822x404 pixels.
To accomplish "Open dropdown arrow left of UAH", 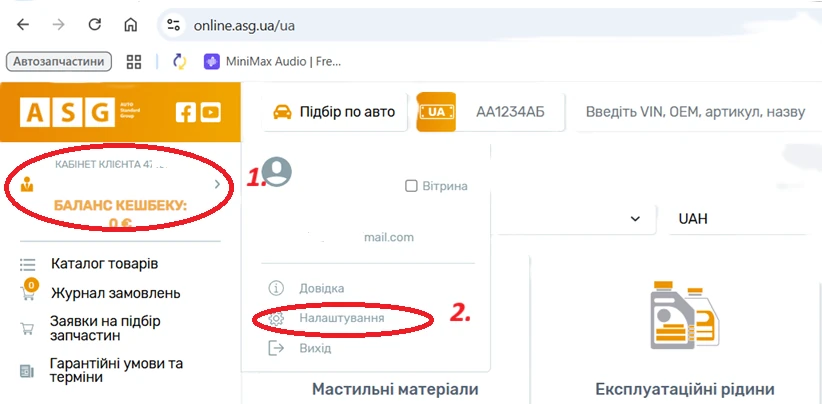I will coord(635,219).
